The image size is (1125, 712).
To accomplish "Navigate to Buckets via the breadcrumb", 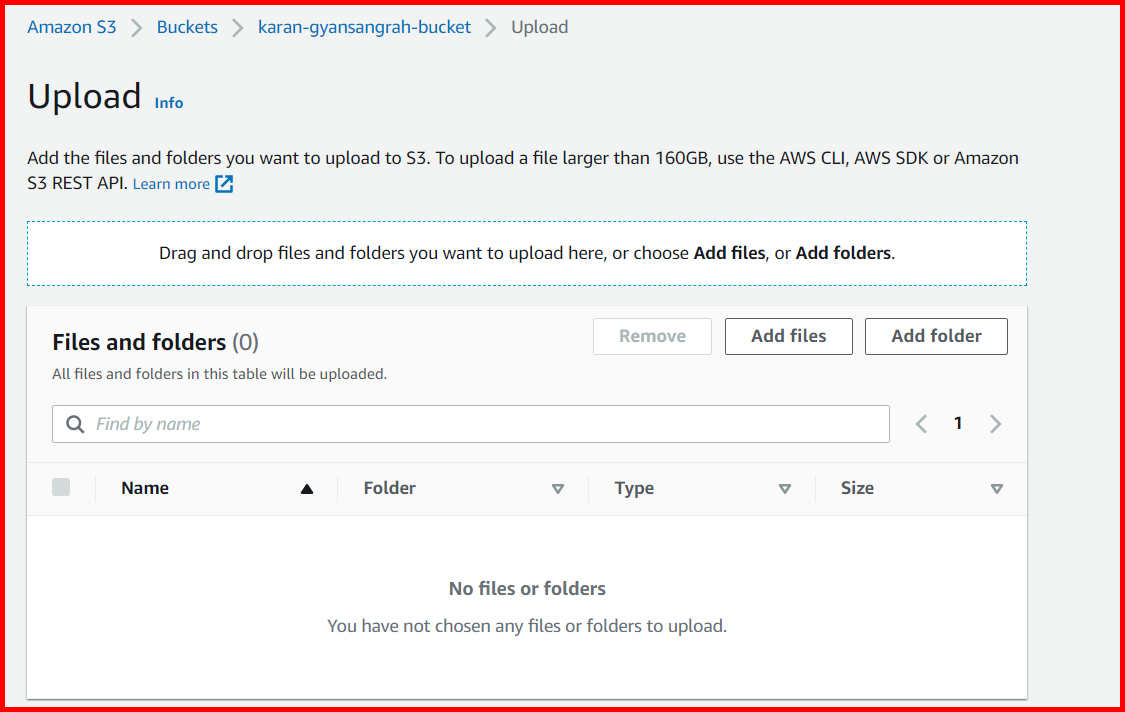I will (x=187, y=27).
